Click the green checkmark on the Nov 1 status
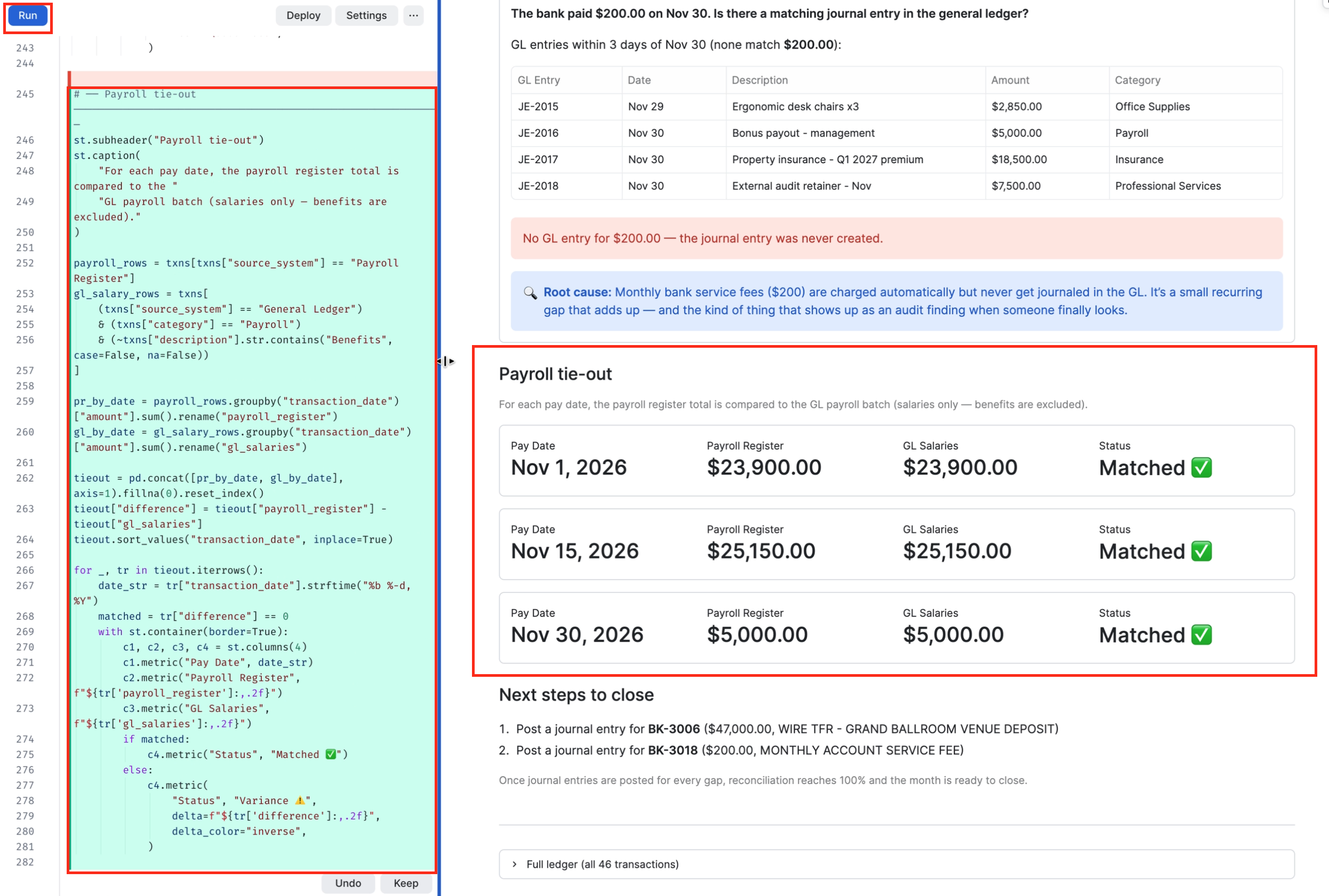Screen dimensions: 1329x896 1202,467
